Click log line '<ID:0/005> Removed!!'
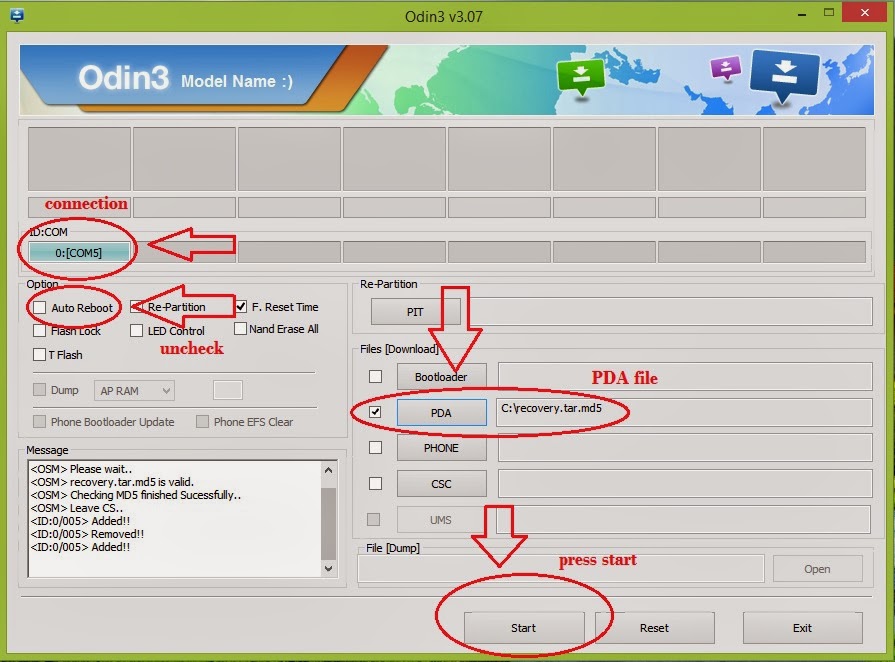 click(87, 534)
